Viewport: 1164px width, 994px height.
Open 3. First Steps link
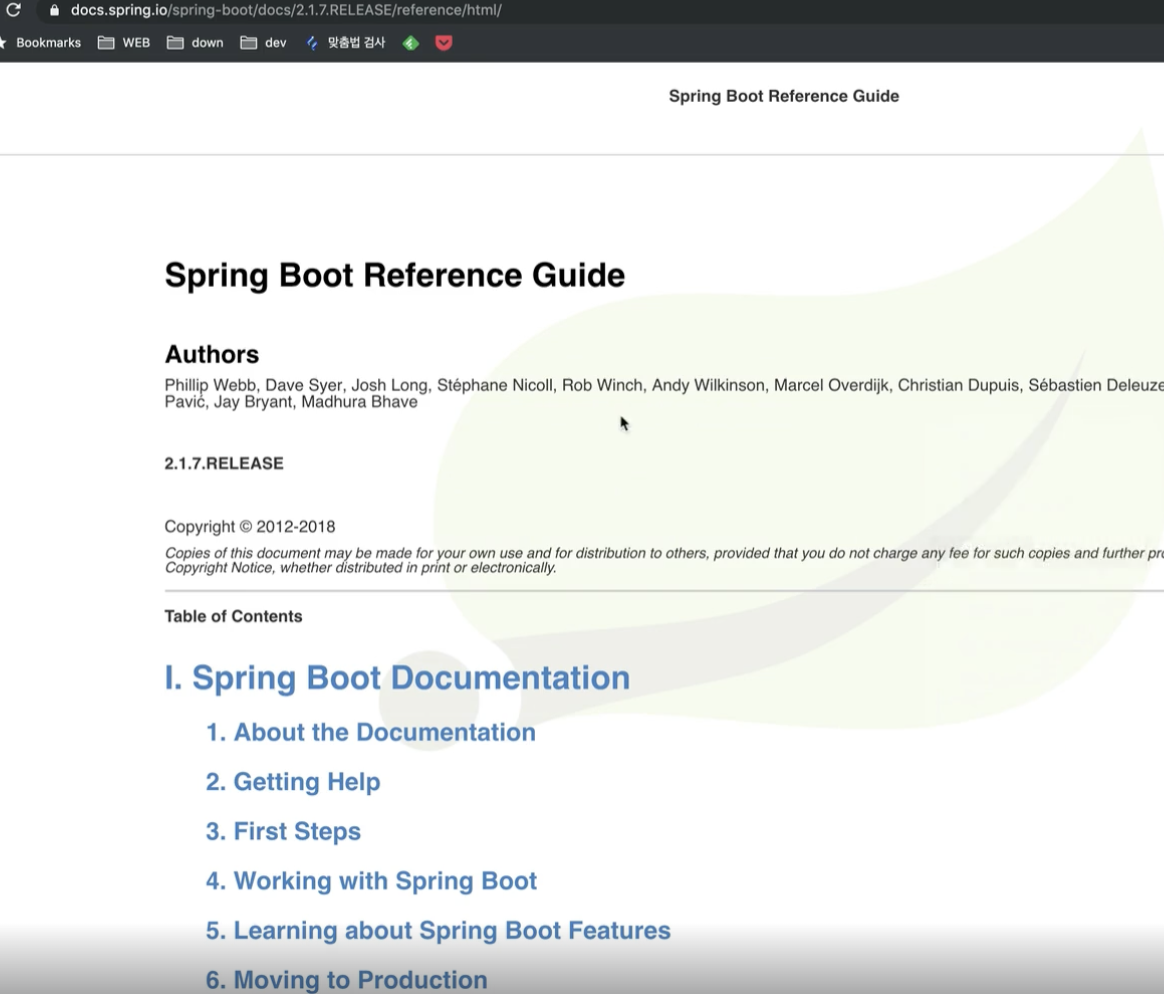click(x=283, y=831)
